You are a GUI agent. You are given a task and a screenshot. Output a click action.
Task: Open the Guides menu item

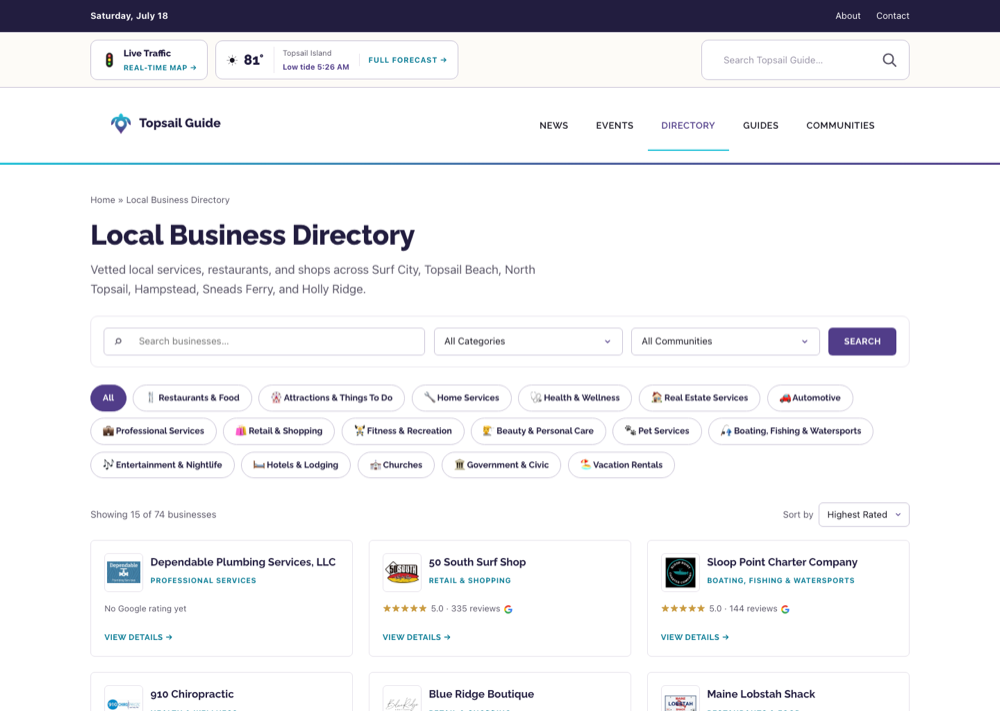pyautogui.click(x=760, y=126)
